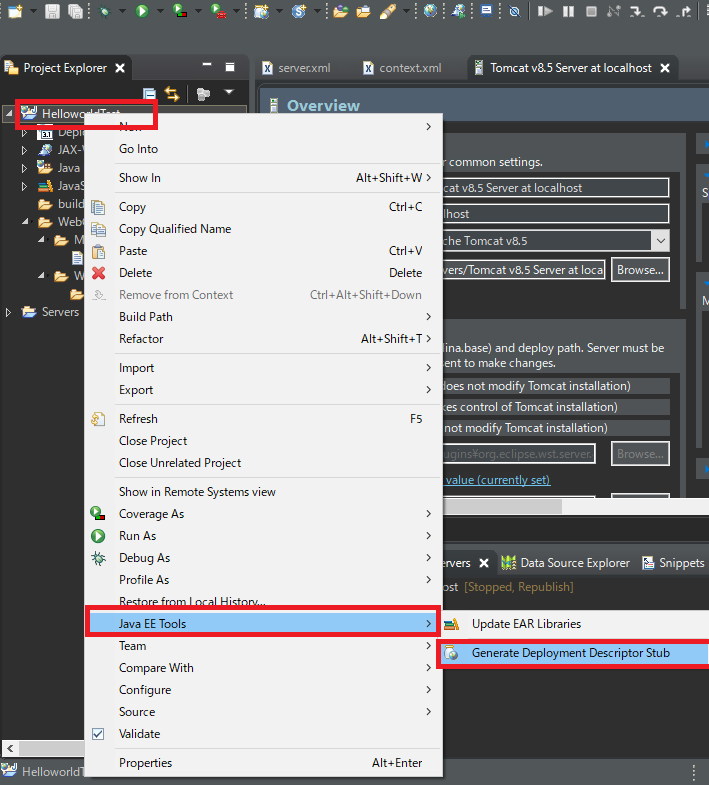709x785 pixels.
Task: Click the Disconnect debug toolbar icon
Action: pos(614,11)
